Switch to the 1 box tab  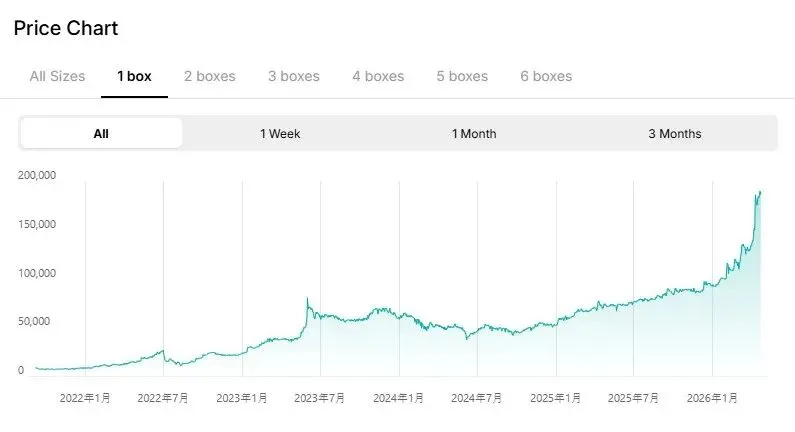click(x=134, y=76)
